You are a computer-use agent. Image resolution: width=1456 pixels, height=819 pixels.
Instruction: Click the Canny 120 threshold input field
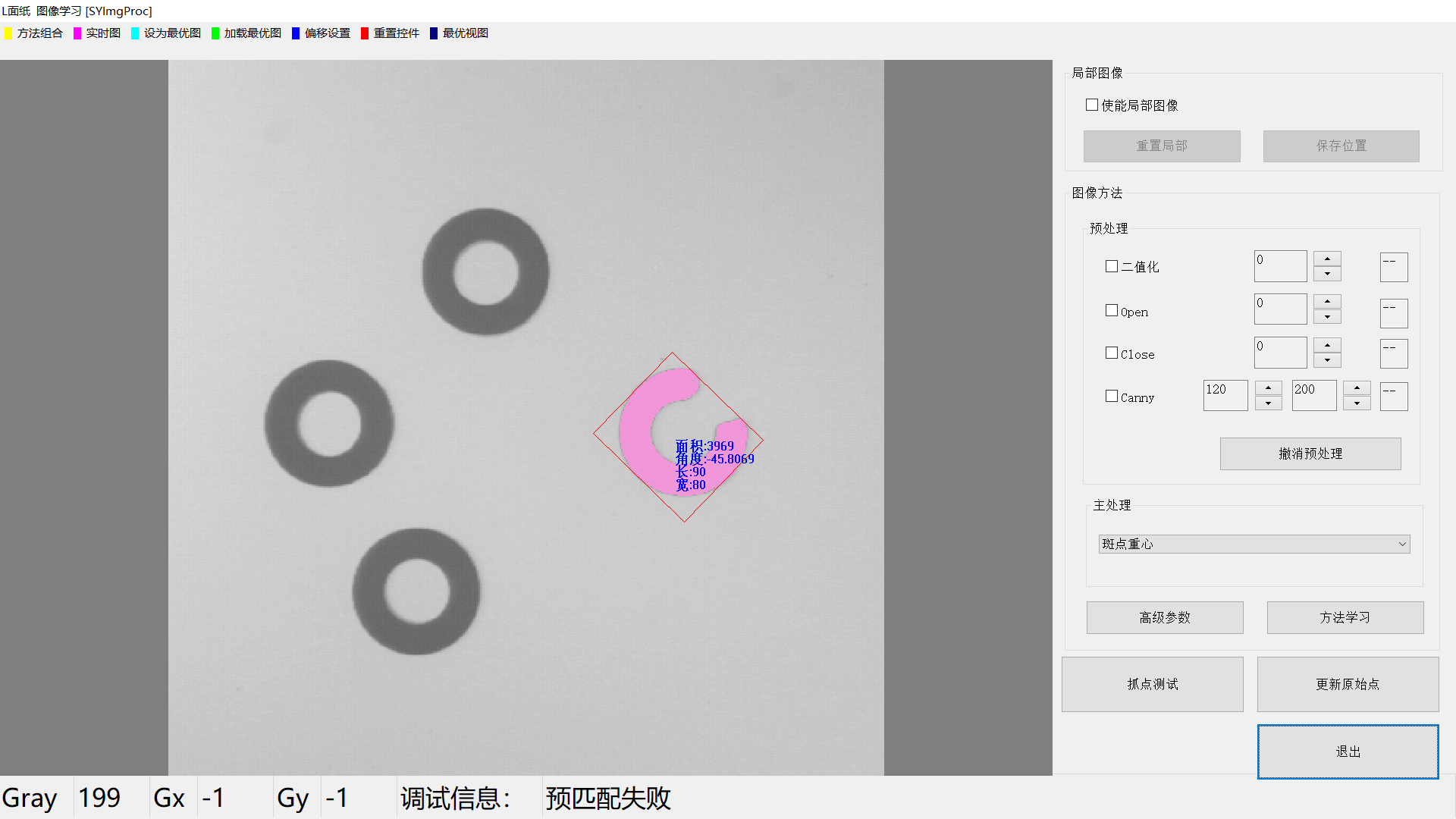point(1225,395)
